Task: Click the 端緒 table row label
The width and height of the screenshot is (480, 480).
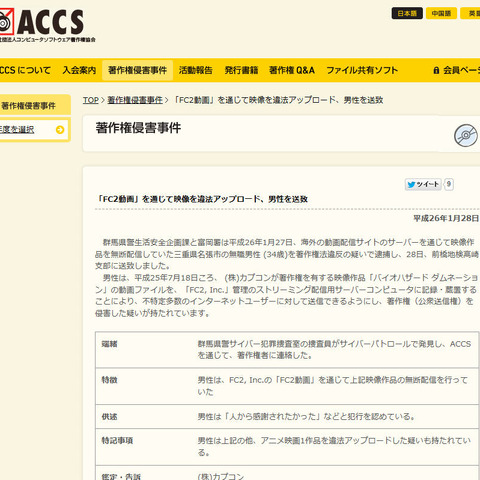Action: point(110,344)
